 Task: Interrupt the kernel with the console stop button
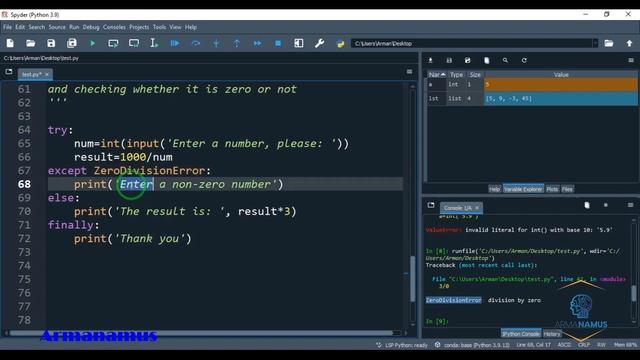click(606, 205)
